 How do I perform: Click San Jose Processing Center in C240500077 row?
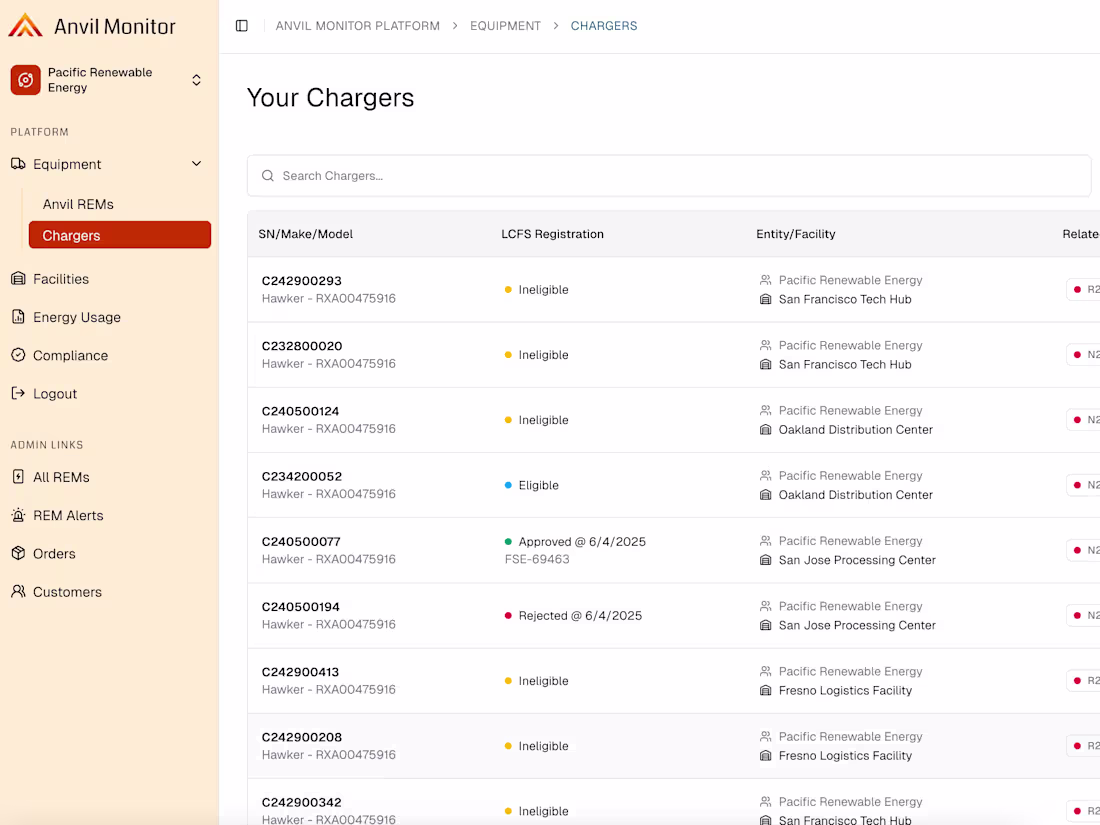(857, 561)
